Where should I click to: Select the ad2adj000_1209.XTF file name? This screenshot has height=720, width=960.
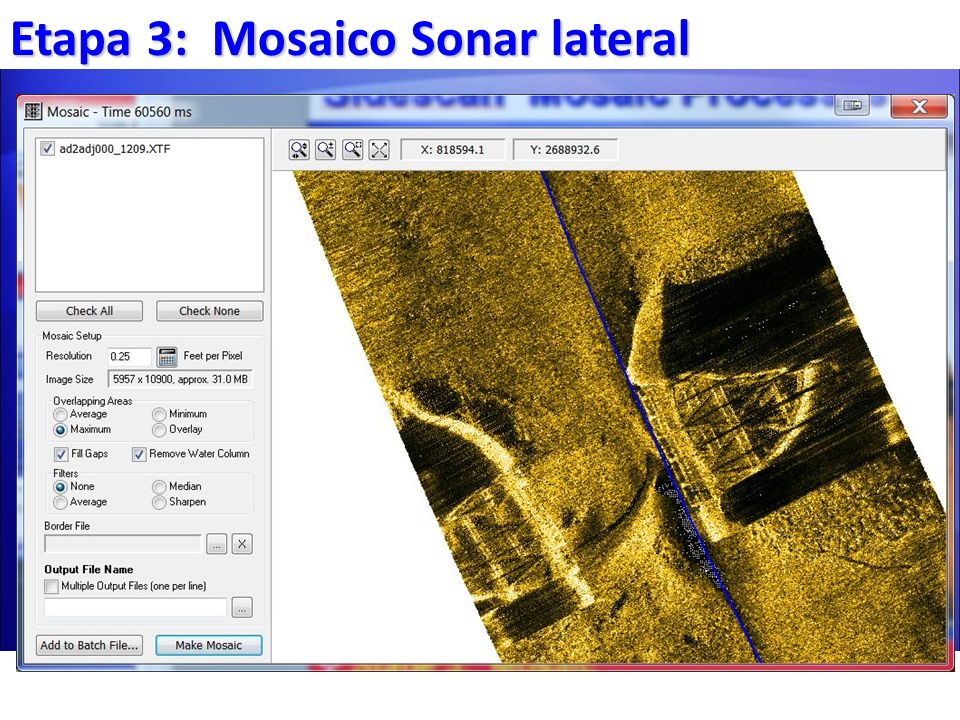pos(114,149)
